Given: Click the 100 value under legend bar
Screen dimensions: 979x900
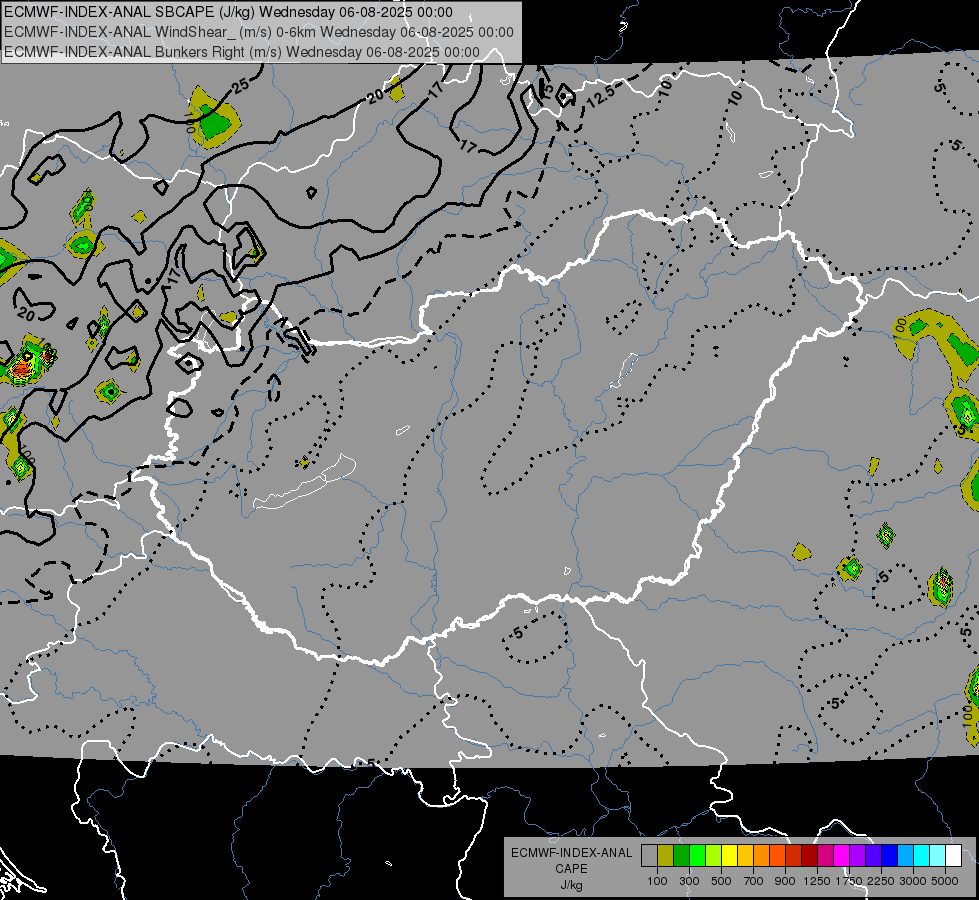Looking at the screenshot, I should click(x=657, y=881).
